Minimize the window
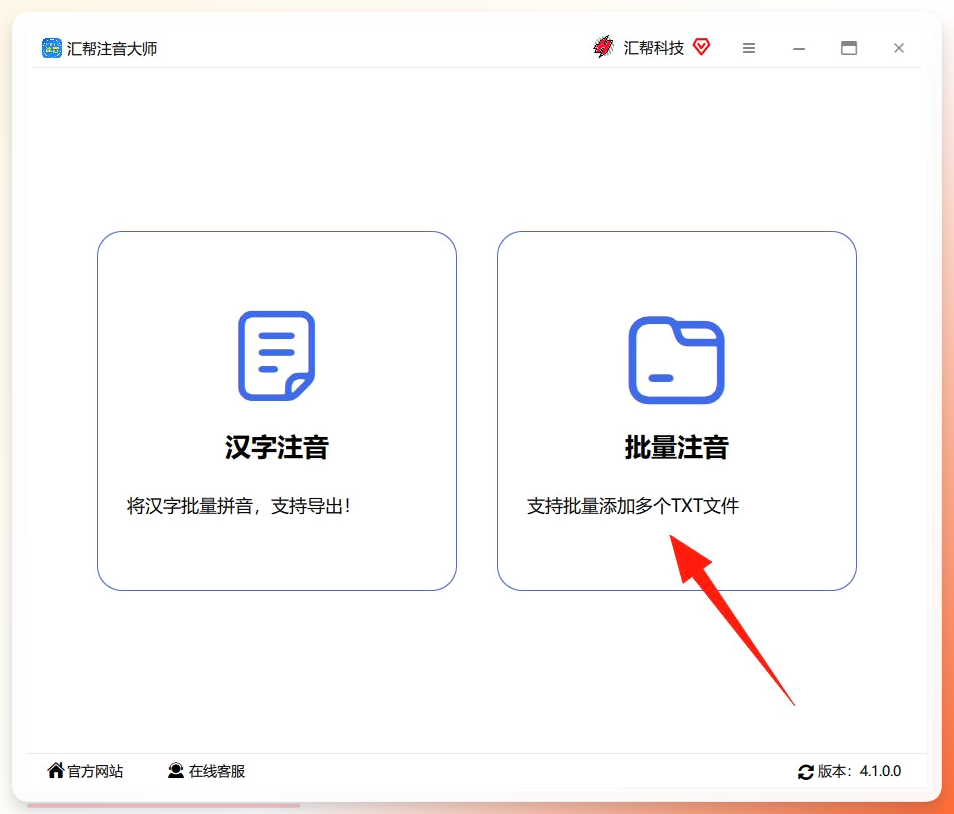 [x=799, y=49]
